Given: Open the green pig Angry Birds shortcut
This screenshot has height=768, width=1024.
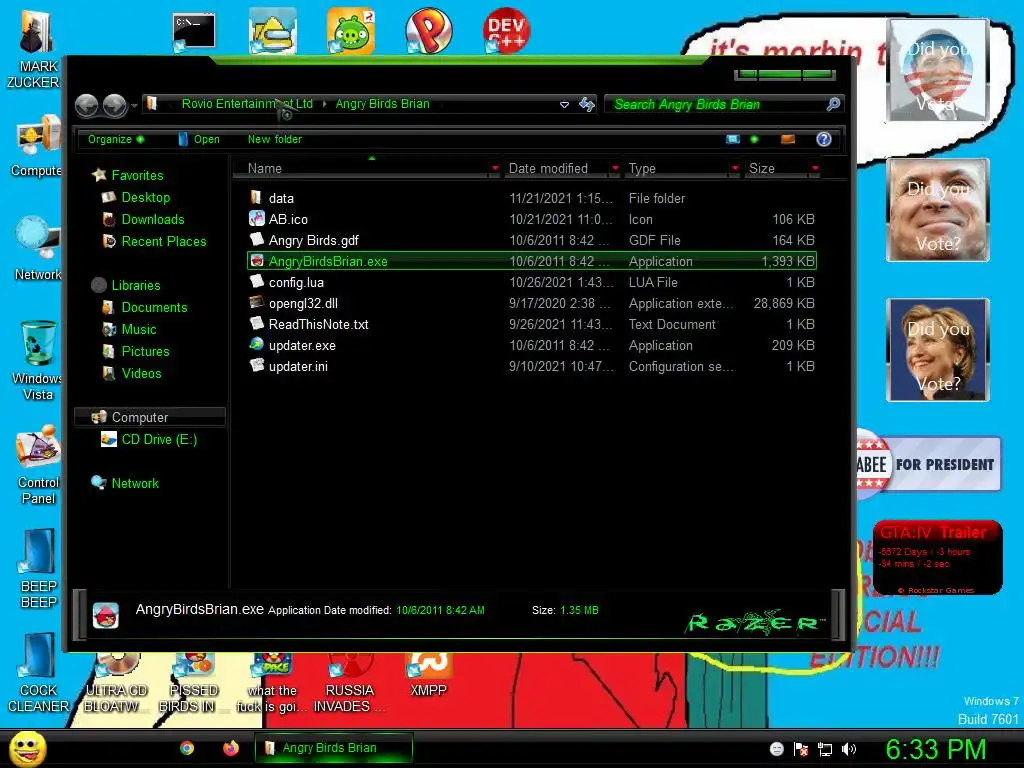Looking at the screenshot, I should (351, 30).
